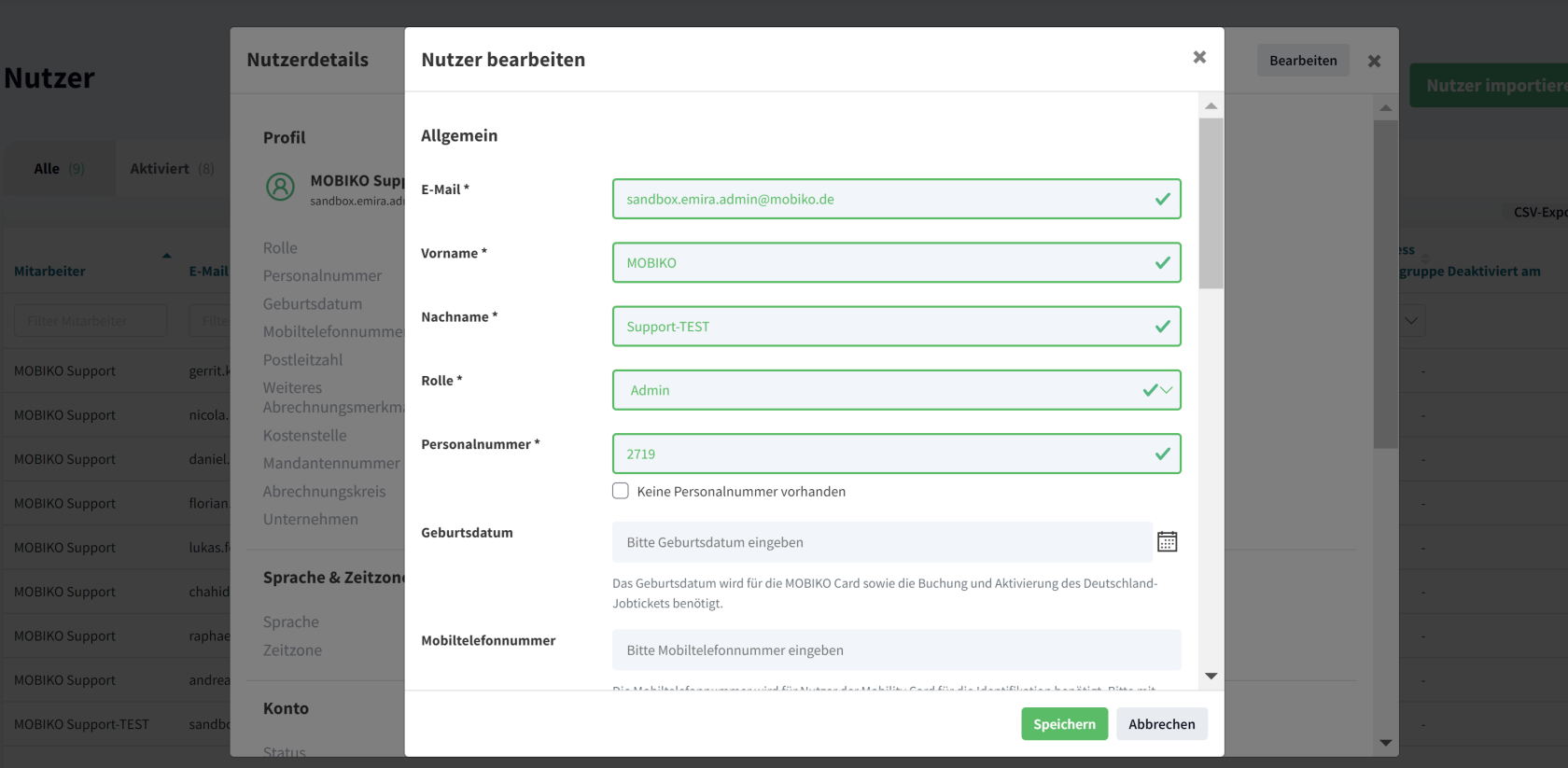
Task: Click the background page scroll-down arrow
Action: tap(1385, 743)
